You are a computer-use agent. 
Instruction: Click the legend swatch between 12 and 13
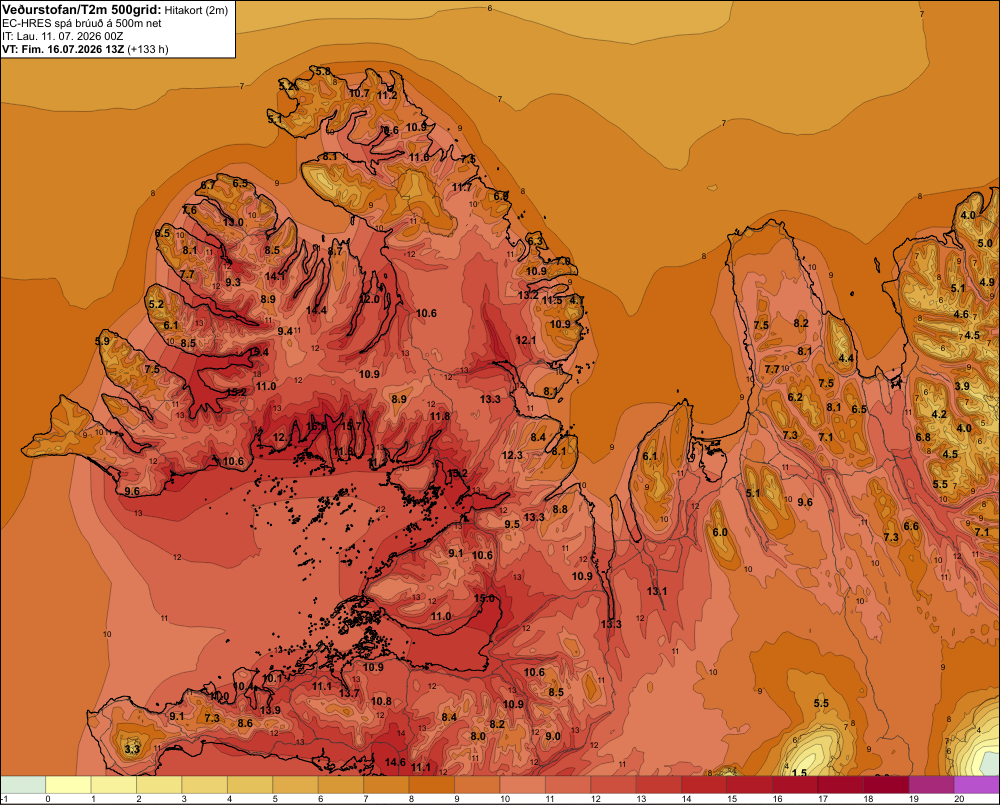pyautogui.click(x=614, y=785)
